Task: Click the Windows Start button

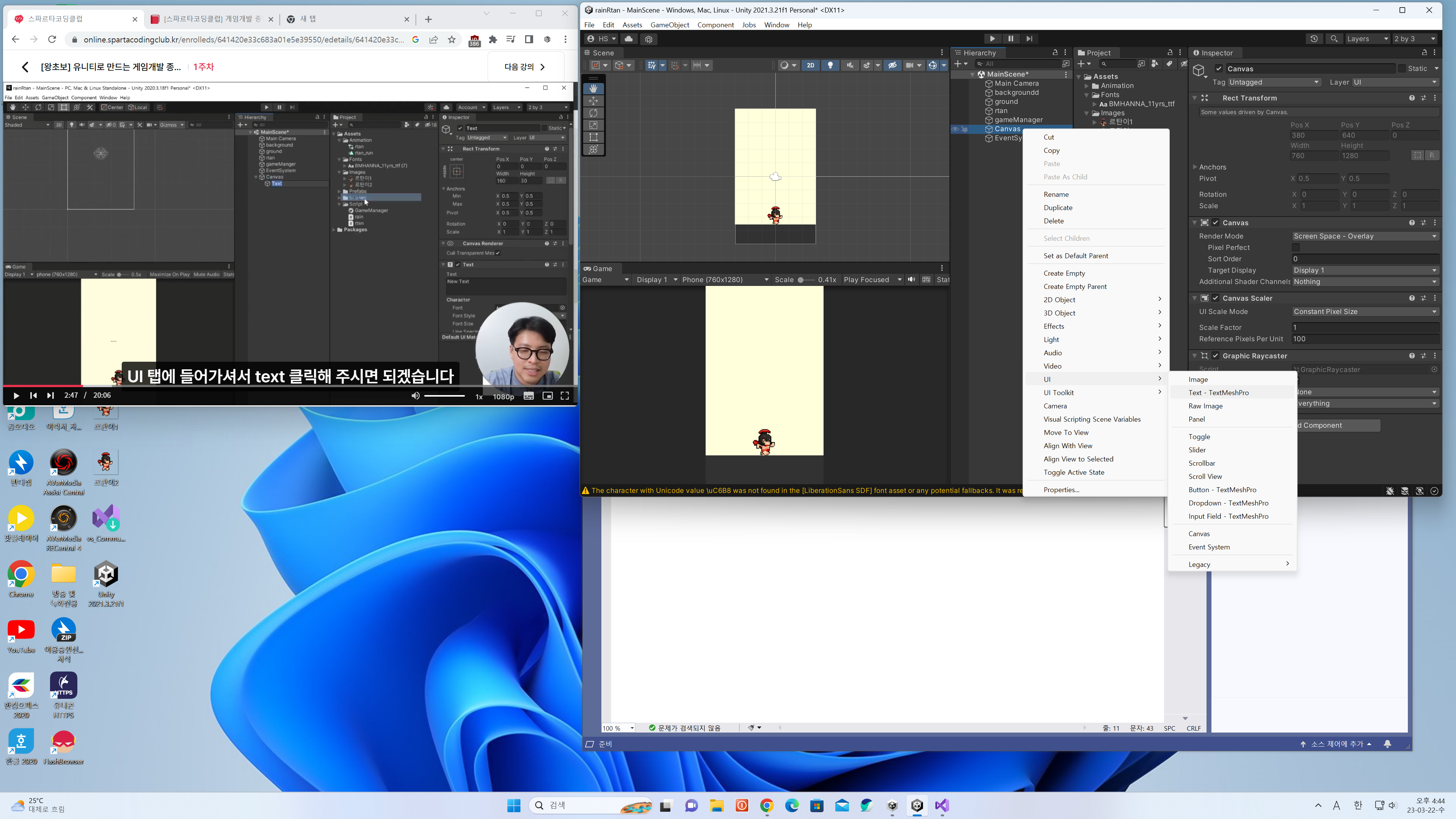Action: [x=514, y=805]
